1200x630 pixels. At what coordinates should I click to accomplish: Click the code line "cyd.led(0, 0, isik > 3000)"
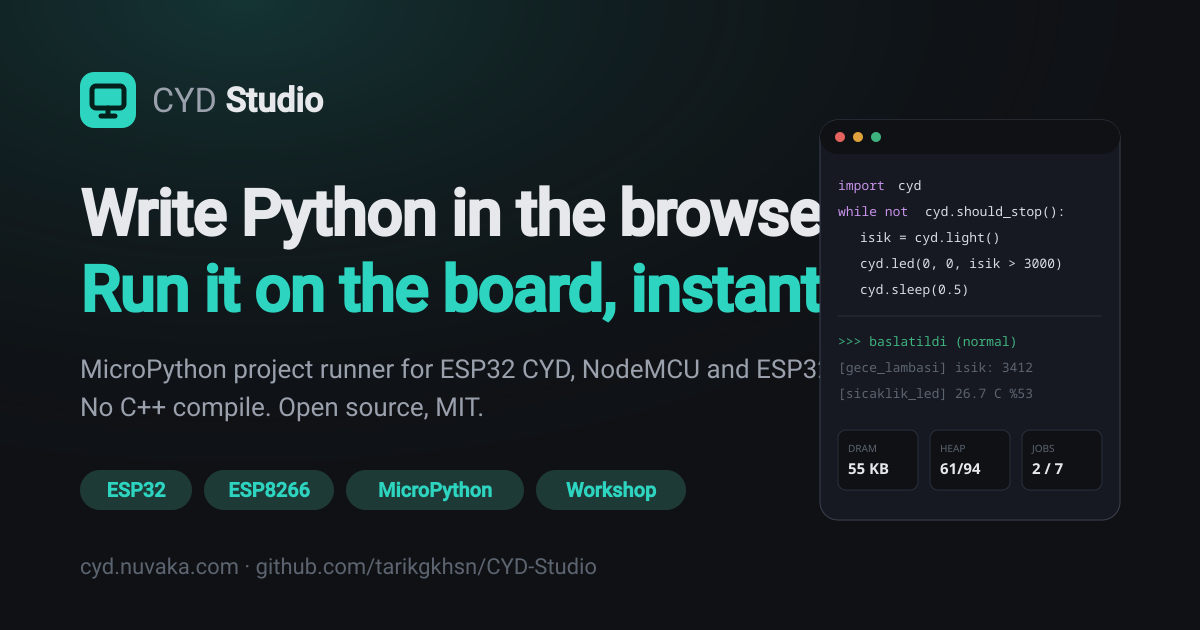click(x=961, y=264)
